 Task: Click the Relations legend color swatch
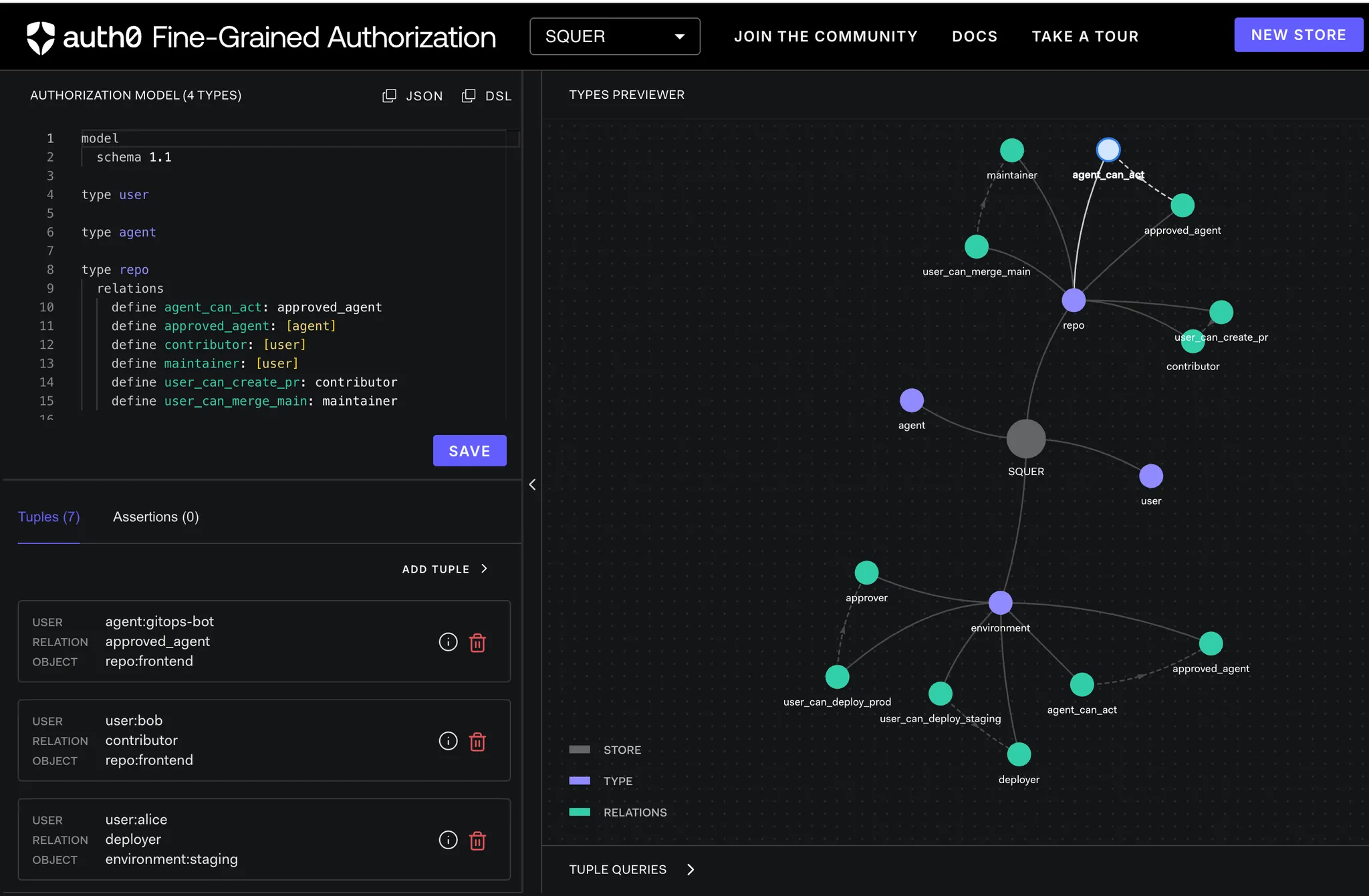pyautogui.click(x=580, y=812)
